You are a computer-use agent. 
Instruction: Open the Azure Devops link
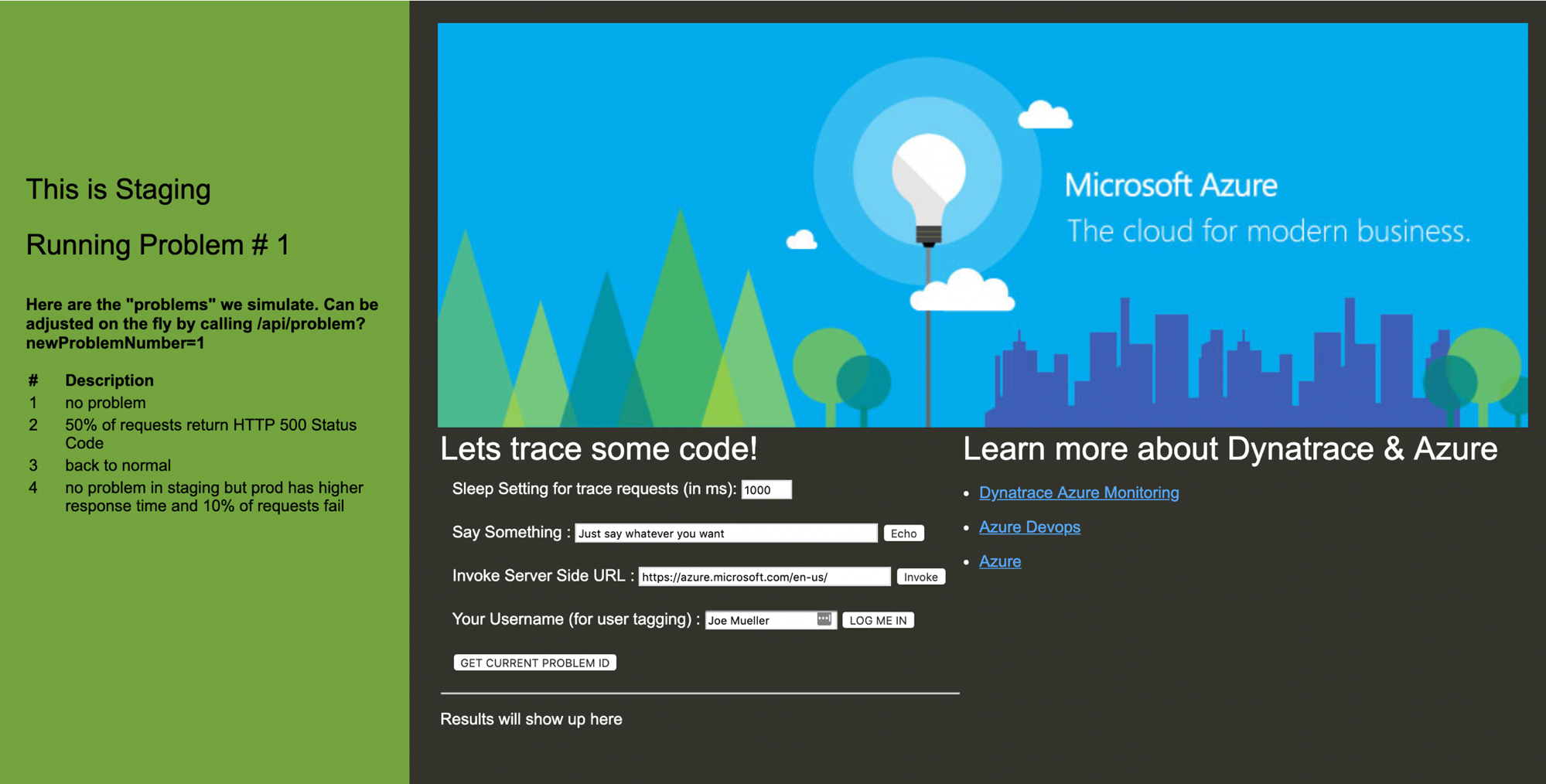(1029, 527)
